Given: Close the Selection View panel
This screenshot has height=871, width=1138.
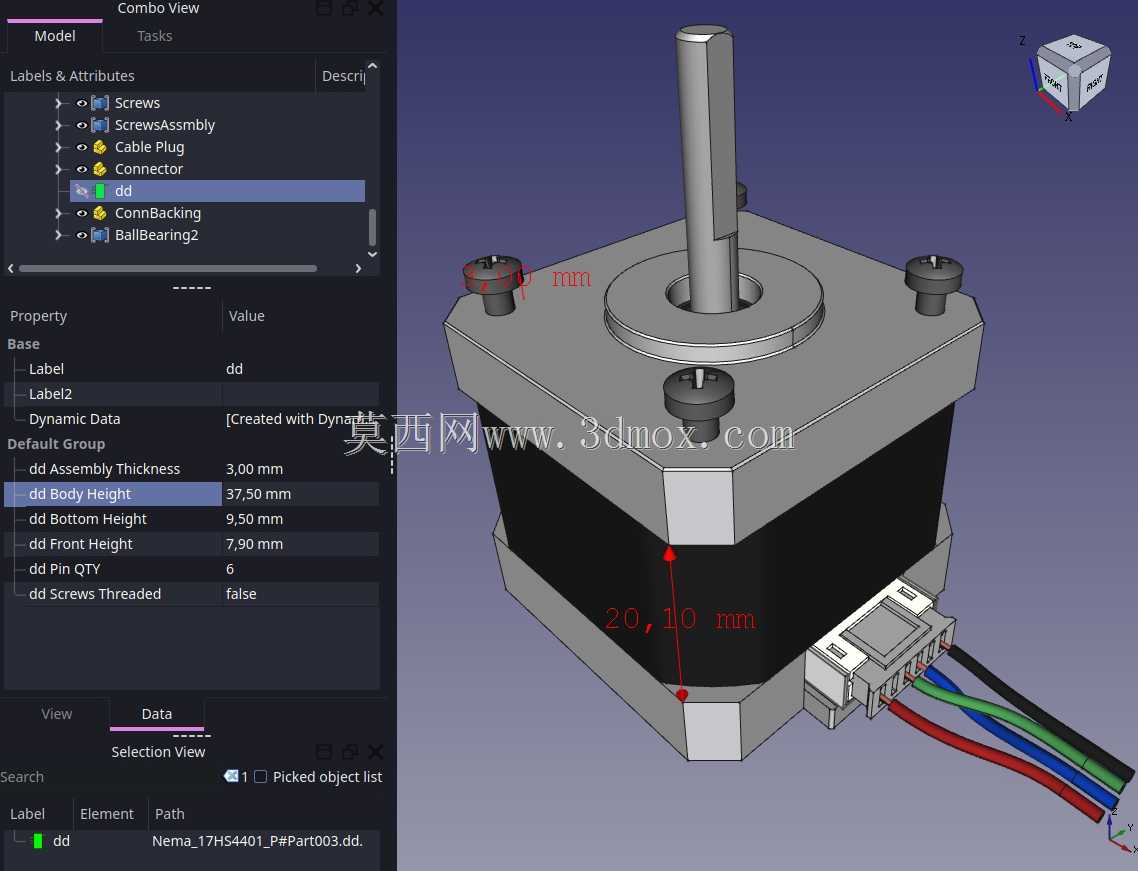Looking at the screenshot, I should pos(375,752).
